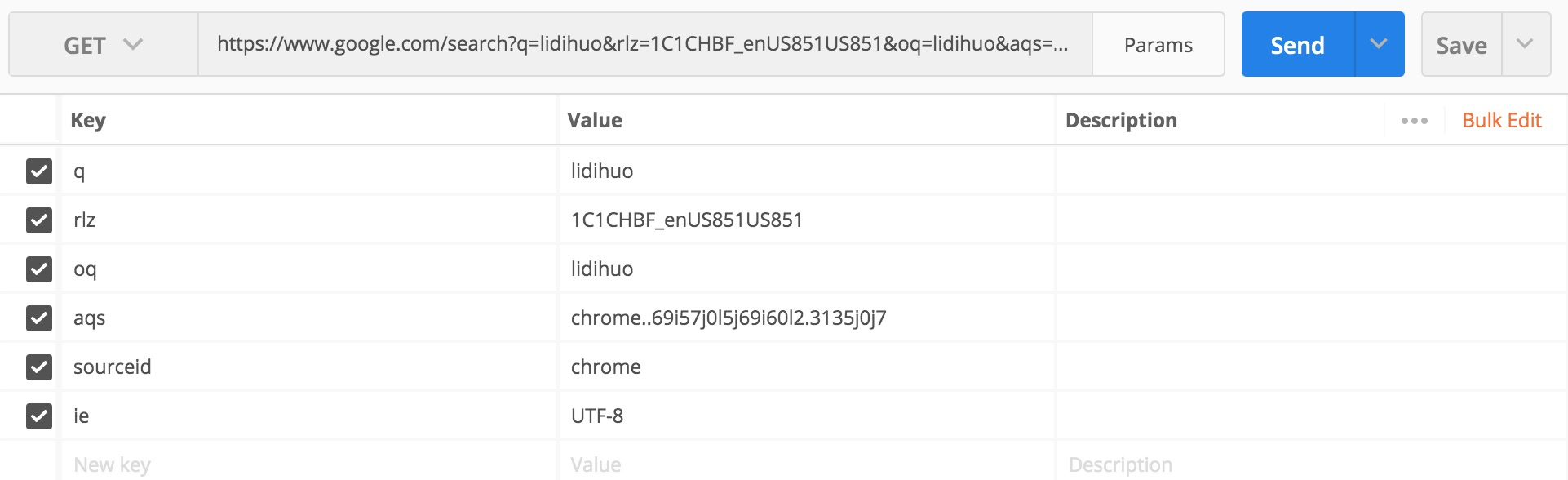The width and height of the screenshot is (1568, 480).
Task: Click the New key placeholder field
Action: point(309,464)
